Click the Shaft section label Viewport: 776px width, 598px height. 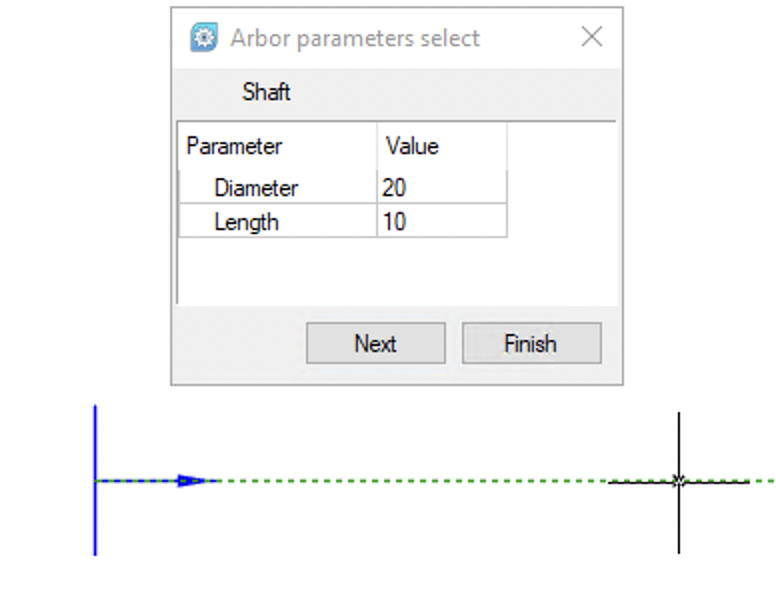pos(266,93)
